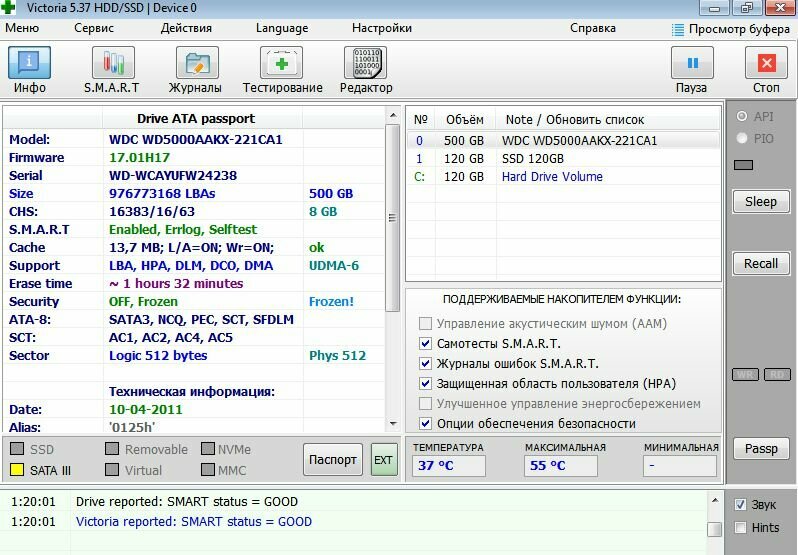The image size is (798, 555).
Task: Click the Drive ATA passport header
Action: [196, 119]
